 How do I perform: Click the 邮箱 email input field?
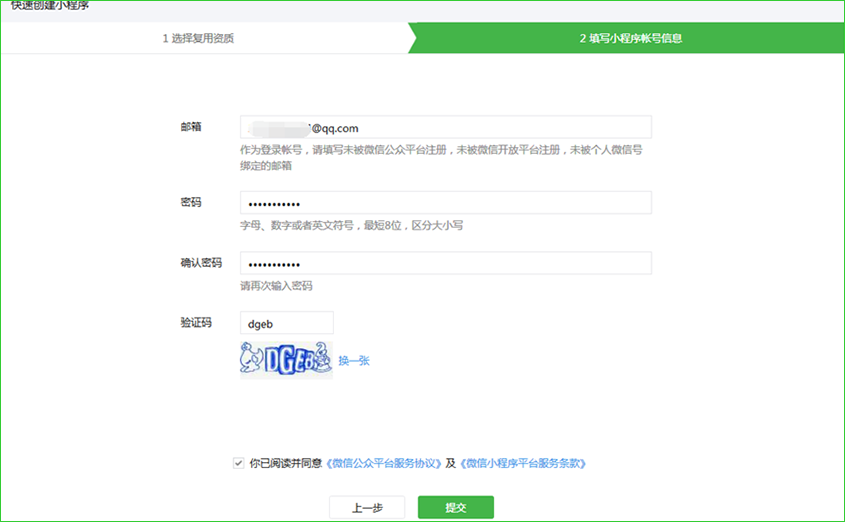point(445,127)
